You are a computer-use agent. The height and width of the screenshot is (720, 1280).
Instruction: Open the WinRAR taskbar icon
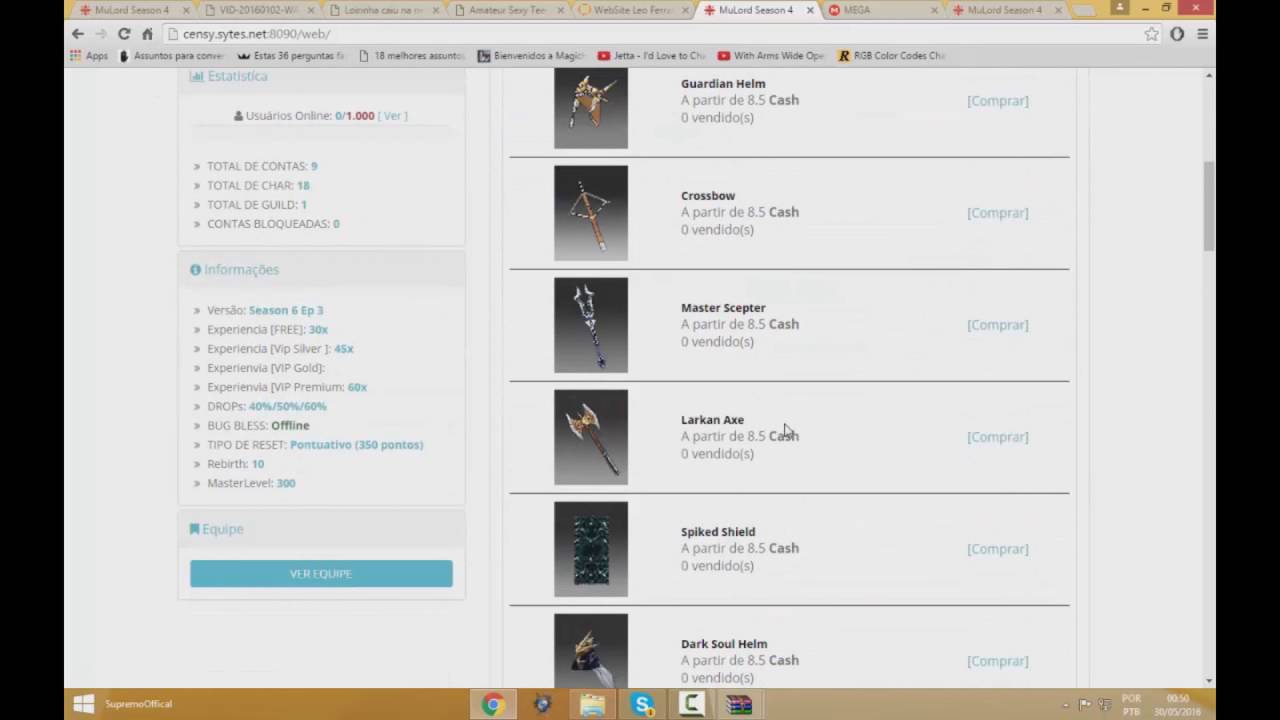tap(739, 704)
